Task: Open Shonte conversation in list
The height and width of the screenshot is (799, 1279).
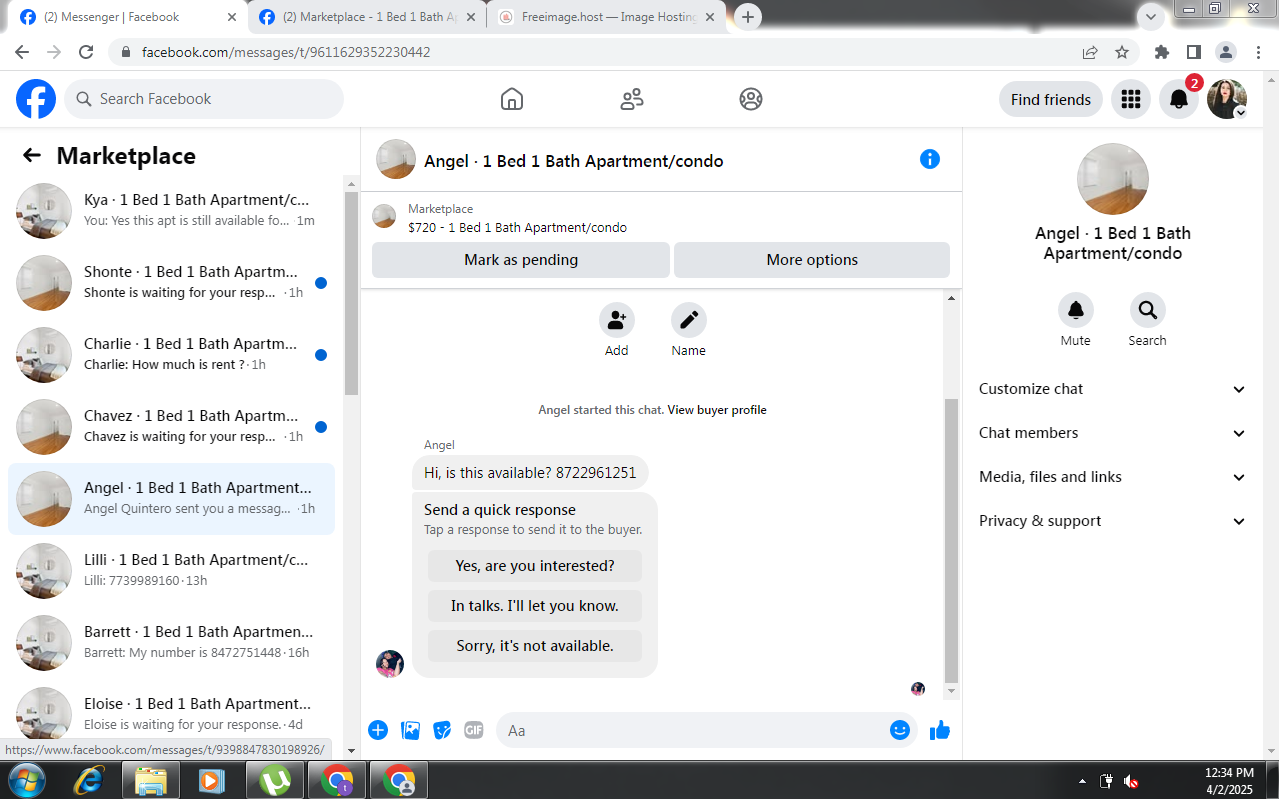Action: coord(171,282)
